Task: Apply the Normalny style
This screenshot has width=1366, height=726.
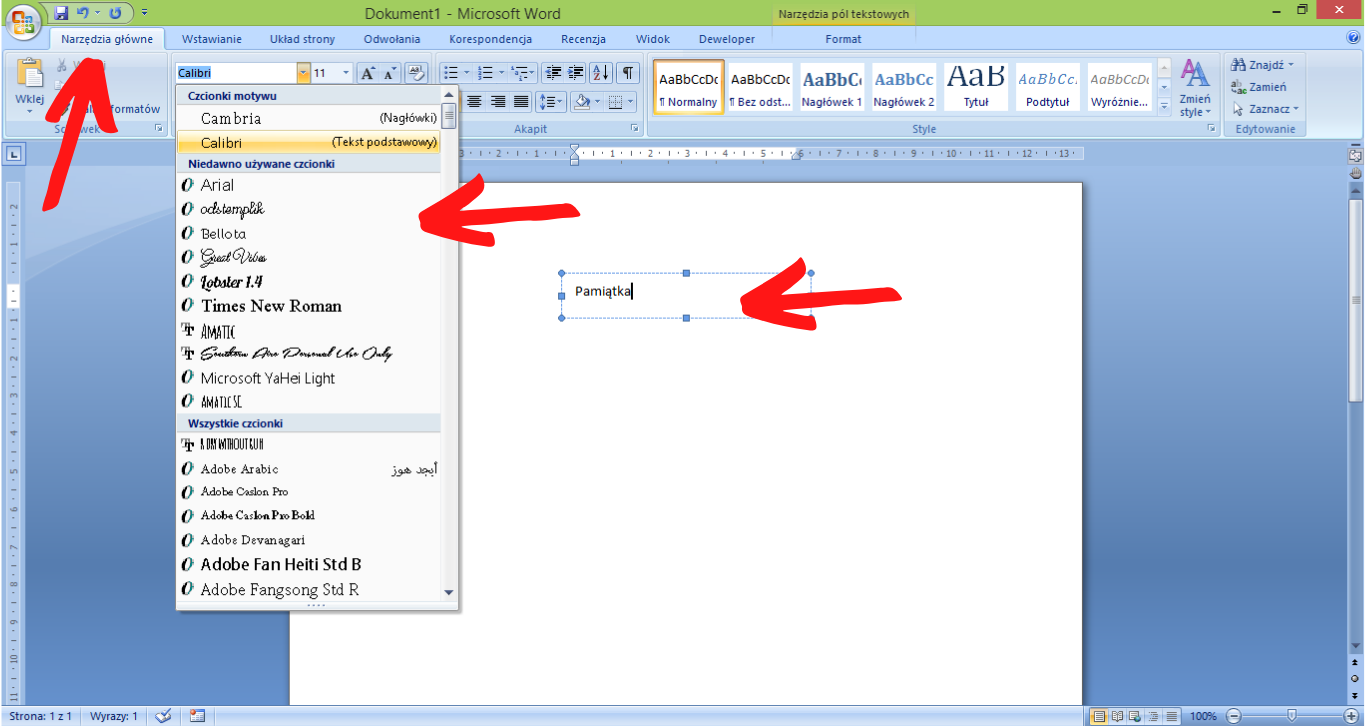Action: pos(688,87)
